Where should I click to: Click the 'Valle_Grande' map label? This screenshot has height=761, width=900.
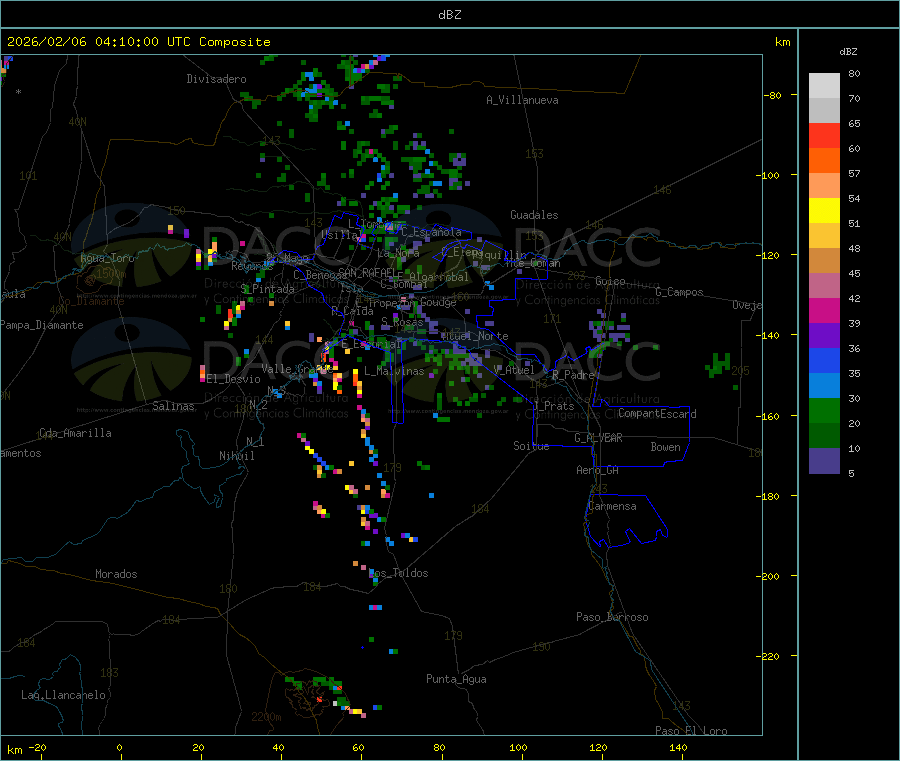click(x=297, y=369)
